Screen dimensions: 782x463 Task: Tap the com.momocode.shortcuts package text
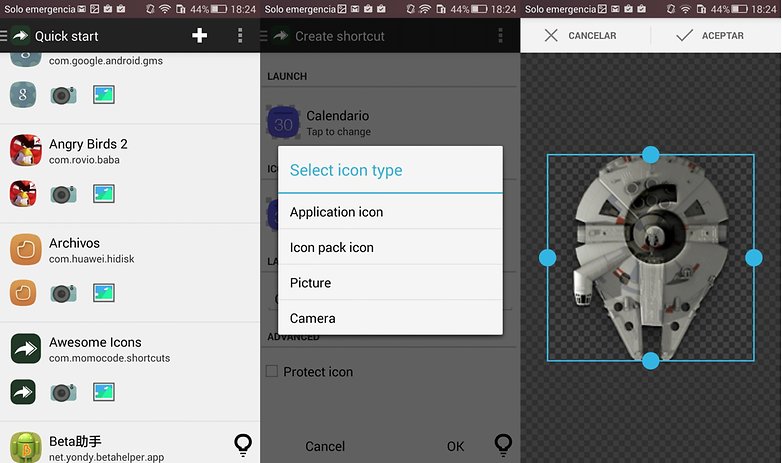tap(109, 358)
